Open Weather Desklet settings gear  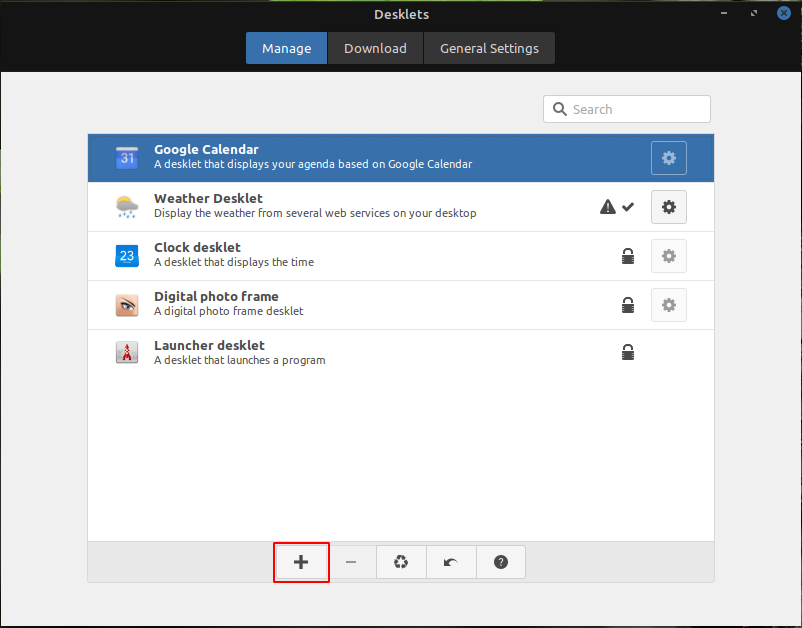669,207
